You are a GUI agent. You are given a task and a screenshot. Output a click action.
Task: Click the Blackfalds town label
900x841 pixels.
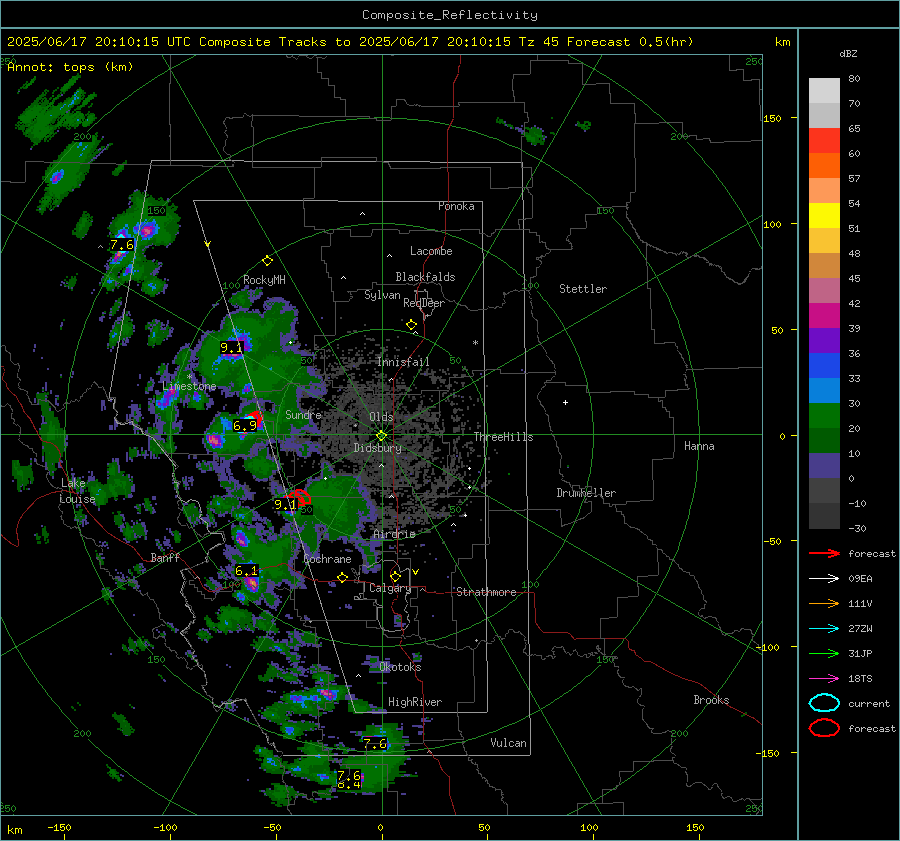pos(425,277)
